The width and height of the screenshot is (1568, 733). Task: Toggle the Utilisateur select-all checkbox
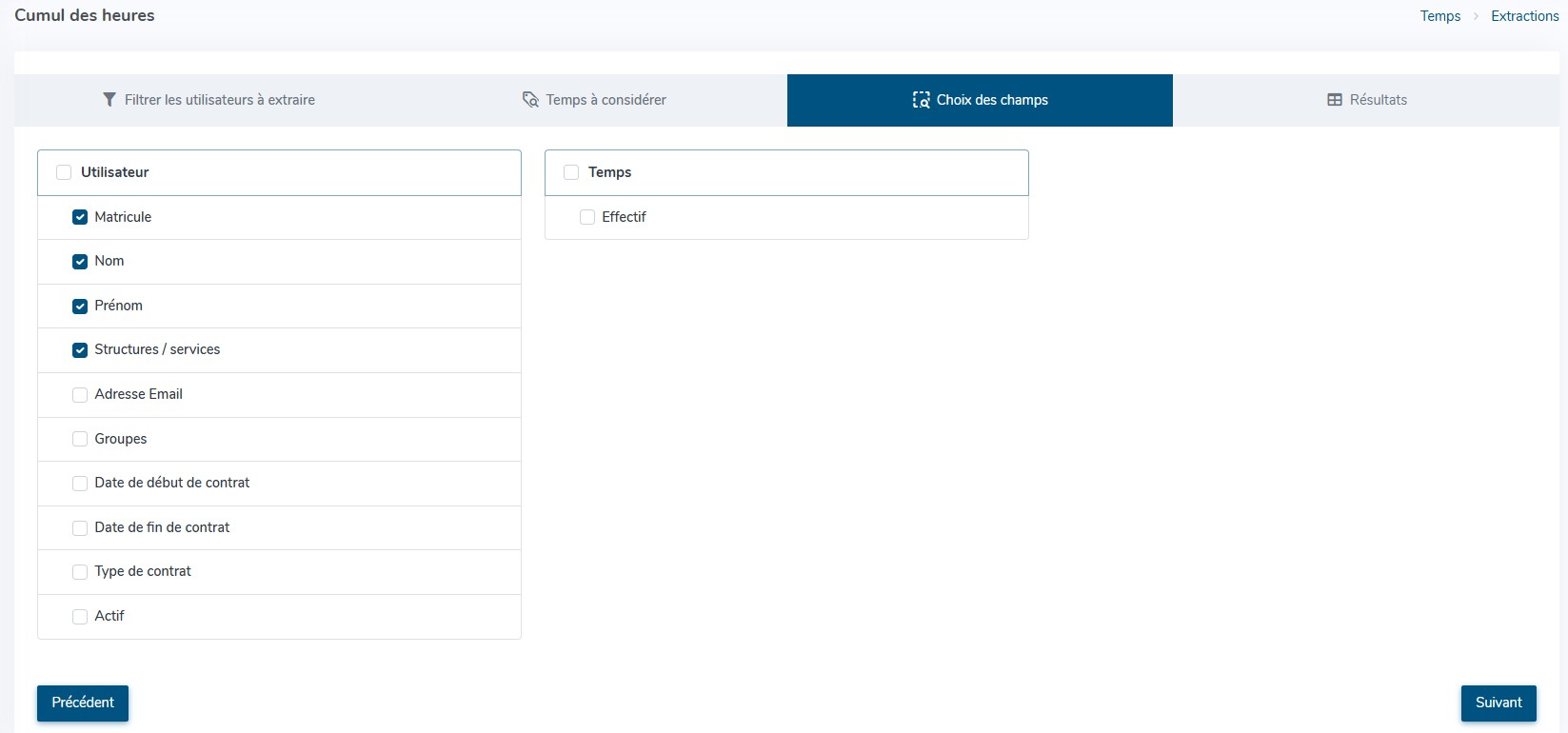(x=64, y=172)
